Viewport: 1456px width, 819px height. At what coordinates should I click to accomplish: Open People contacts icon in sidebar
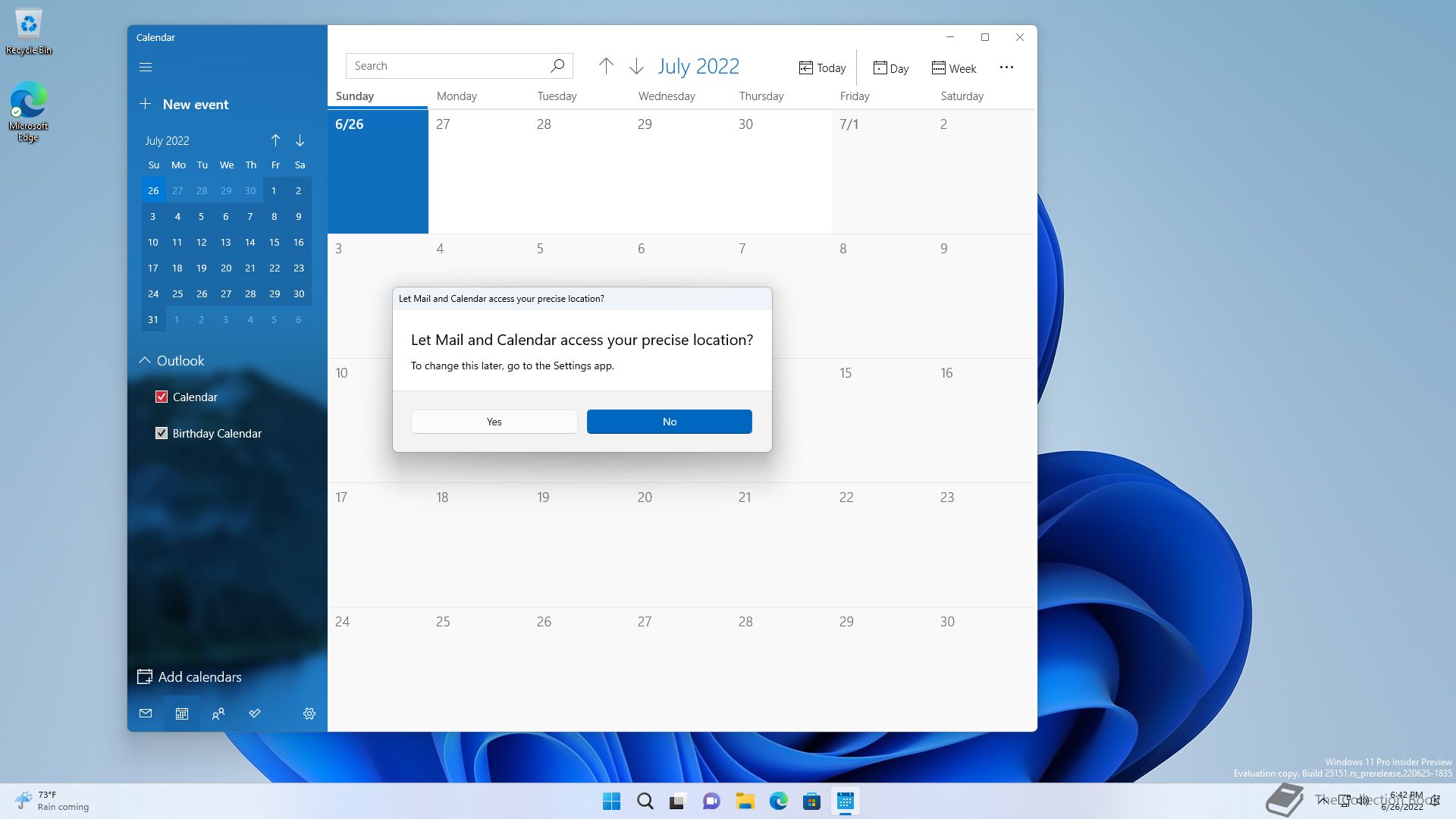click(218, 714)
